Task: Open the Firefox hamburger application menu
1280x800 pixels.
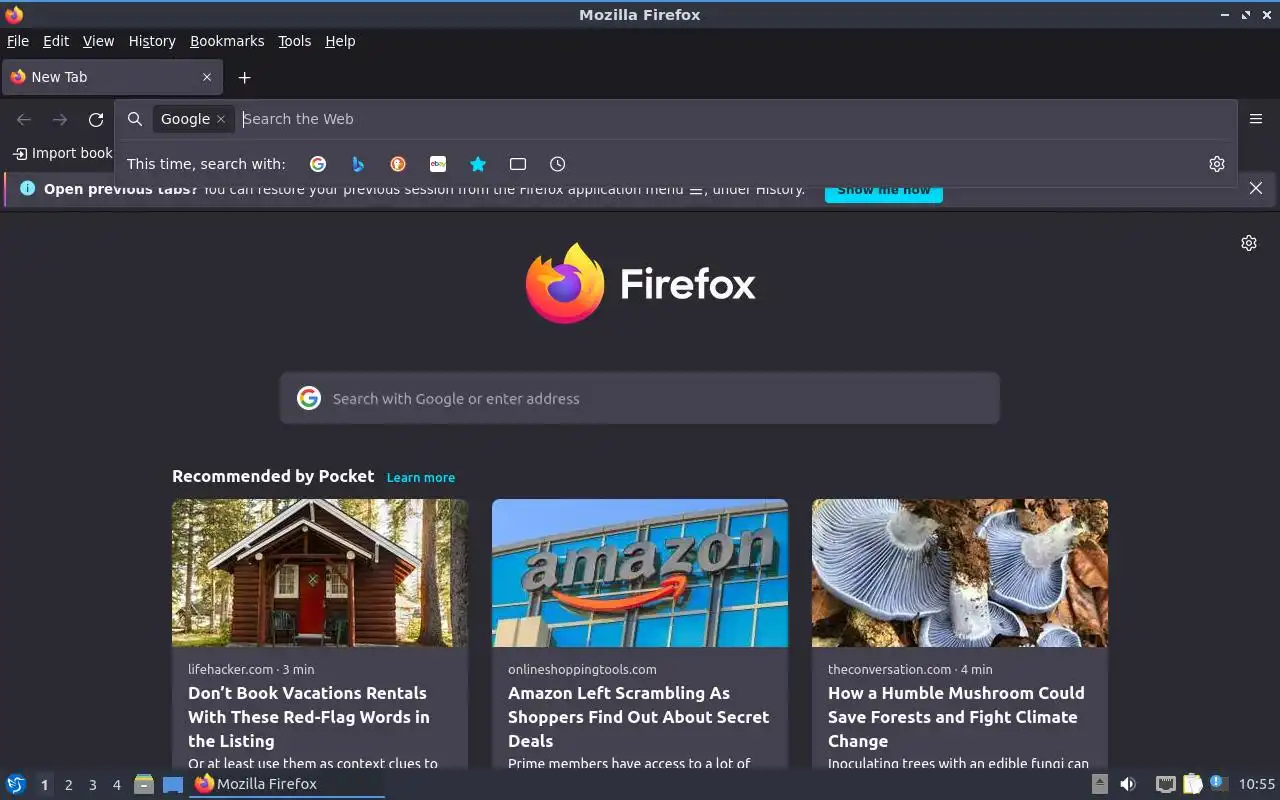Action: pyautogui.click(x=1256, y=119)
